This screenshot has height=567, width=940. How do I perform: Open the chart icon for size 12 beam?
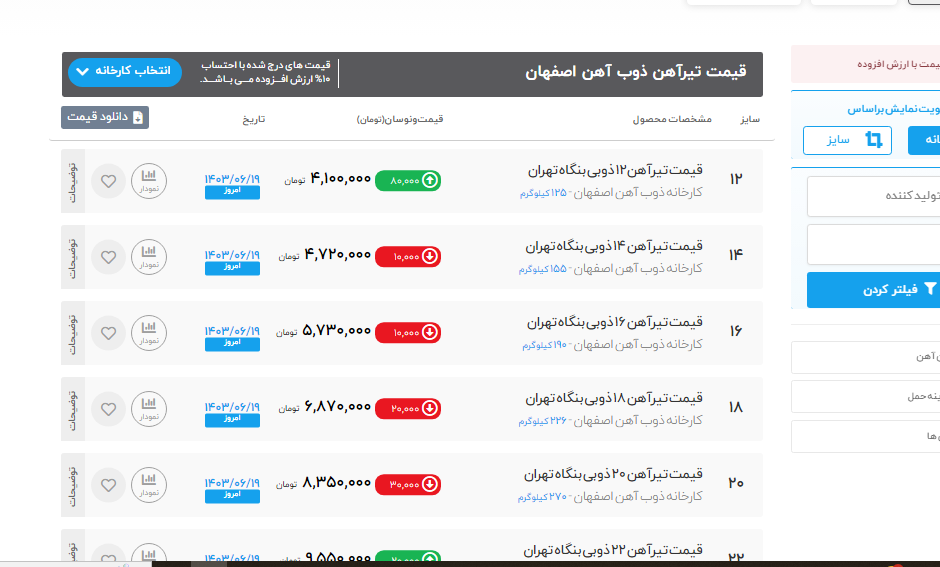149,181
